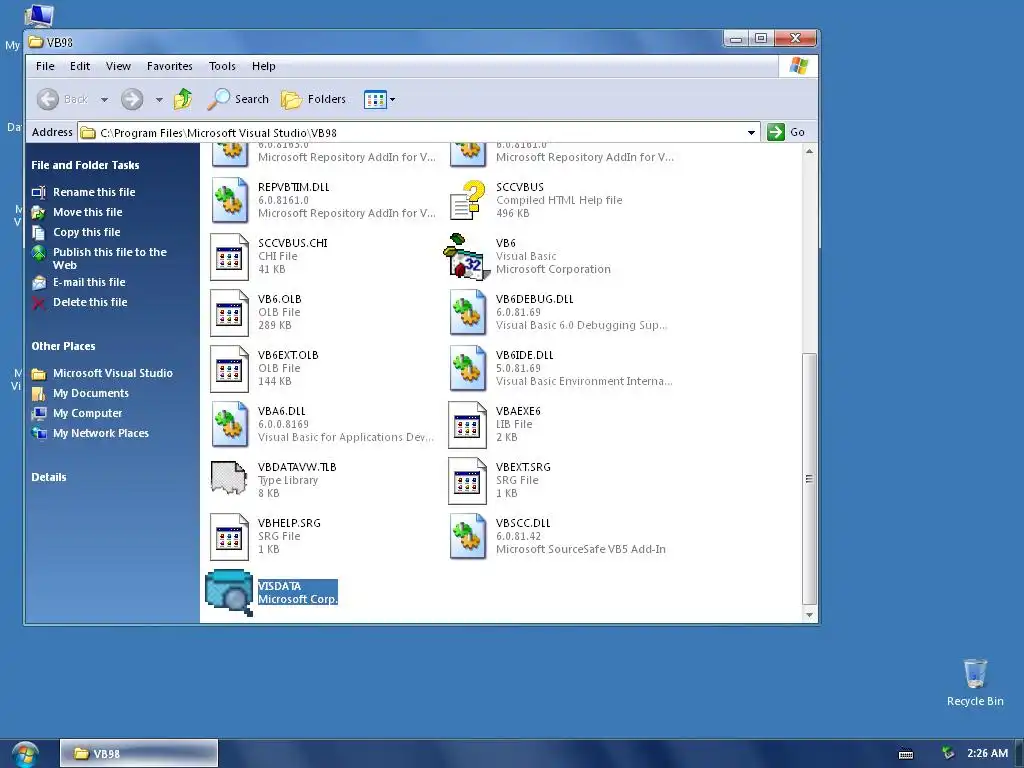Go to My Documents link
This screenshot has width=1024, height=768.
(91, 393)
